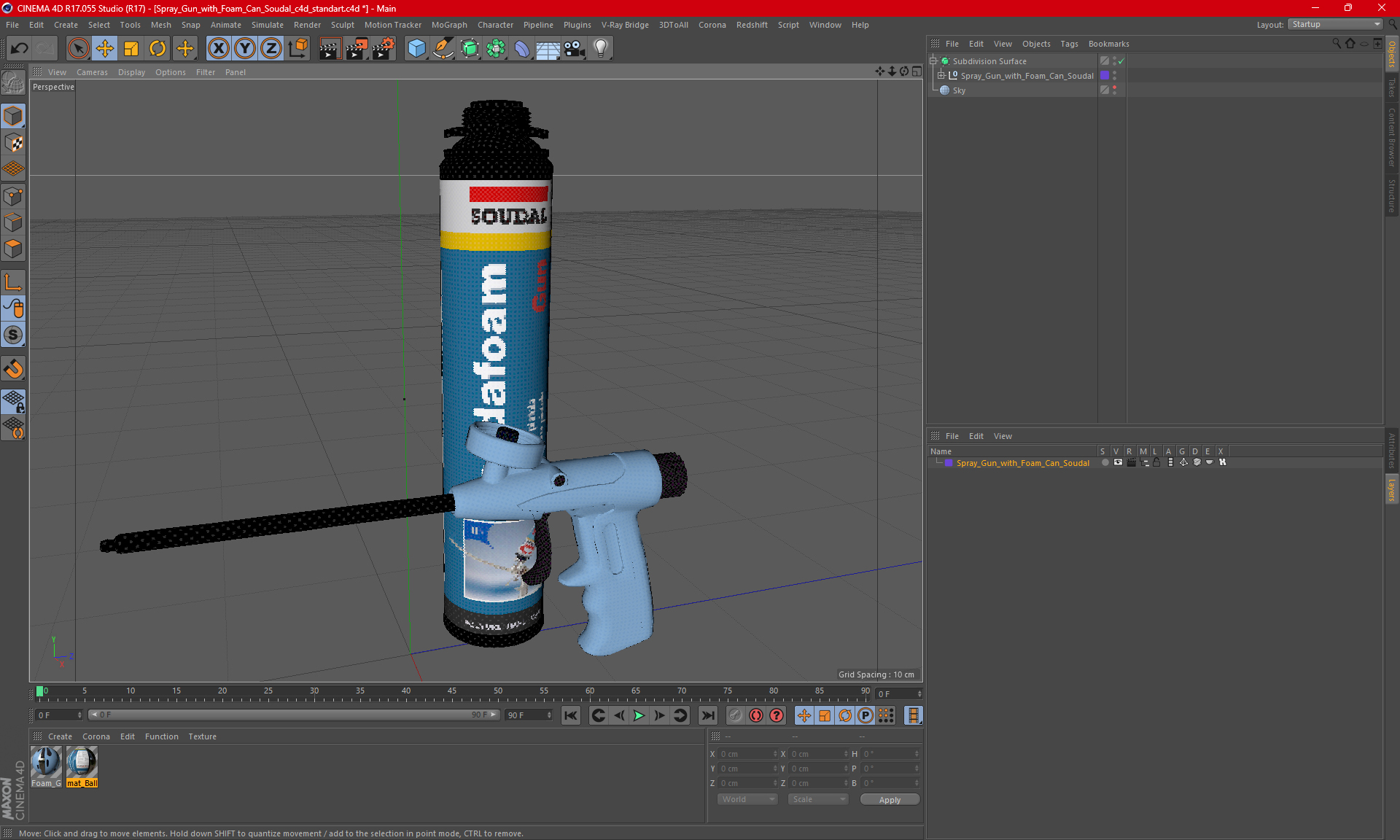Switch to Texture mode
This screenshot has height=840, width=1400.
(13, 143)
